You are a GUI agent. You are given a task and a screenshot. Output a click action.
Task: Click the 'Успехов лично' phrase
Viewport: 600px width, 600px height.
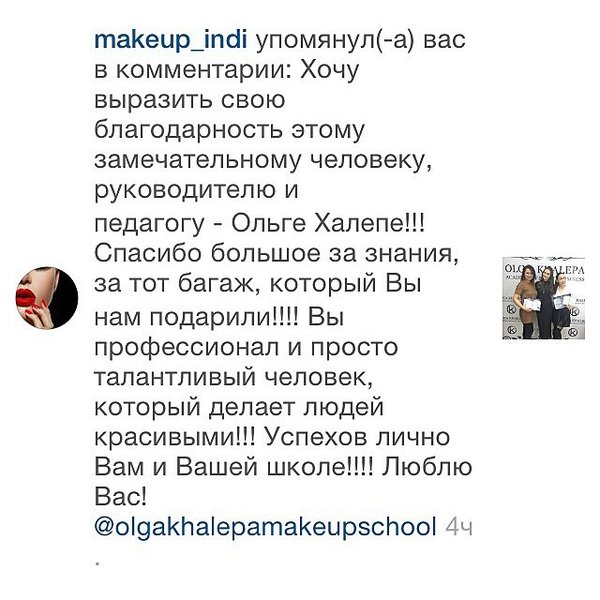[357, 437]
